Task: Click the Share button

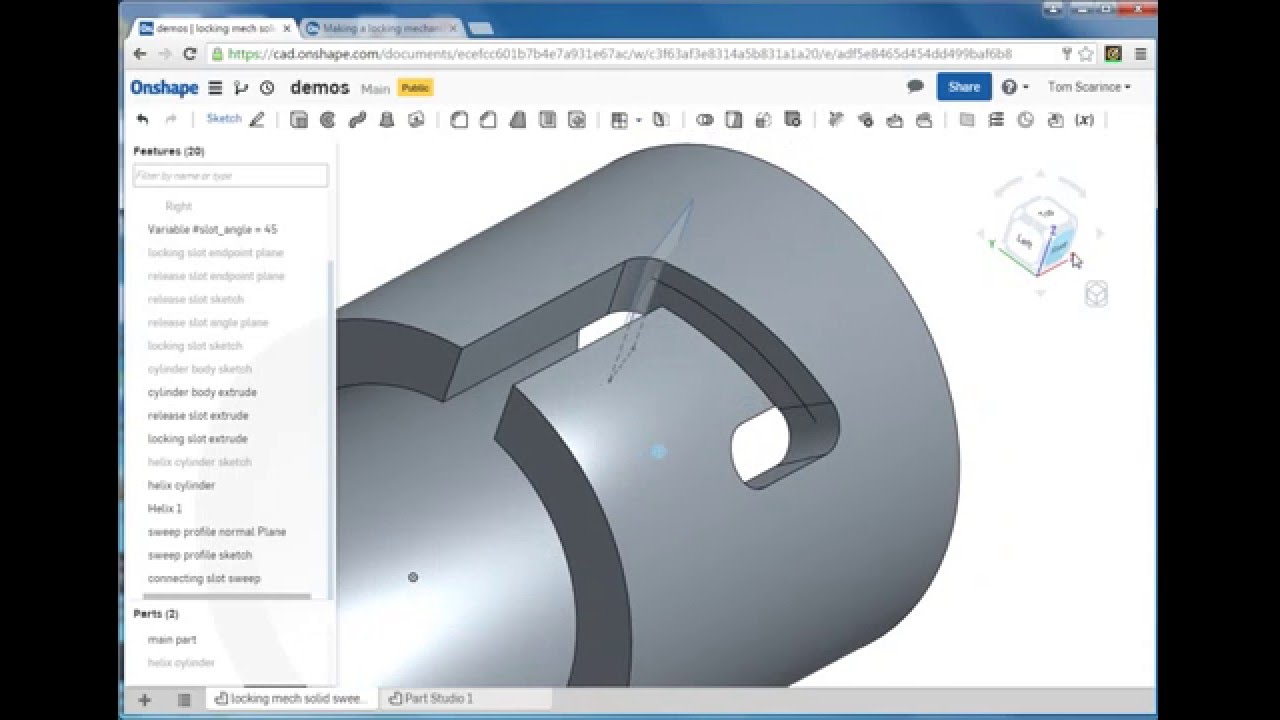Action: 964,87
